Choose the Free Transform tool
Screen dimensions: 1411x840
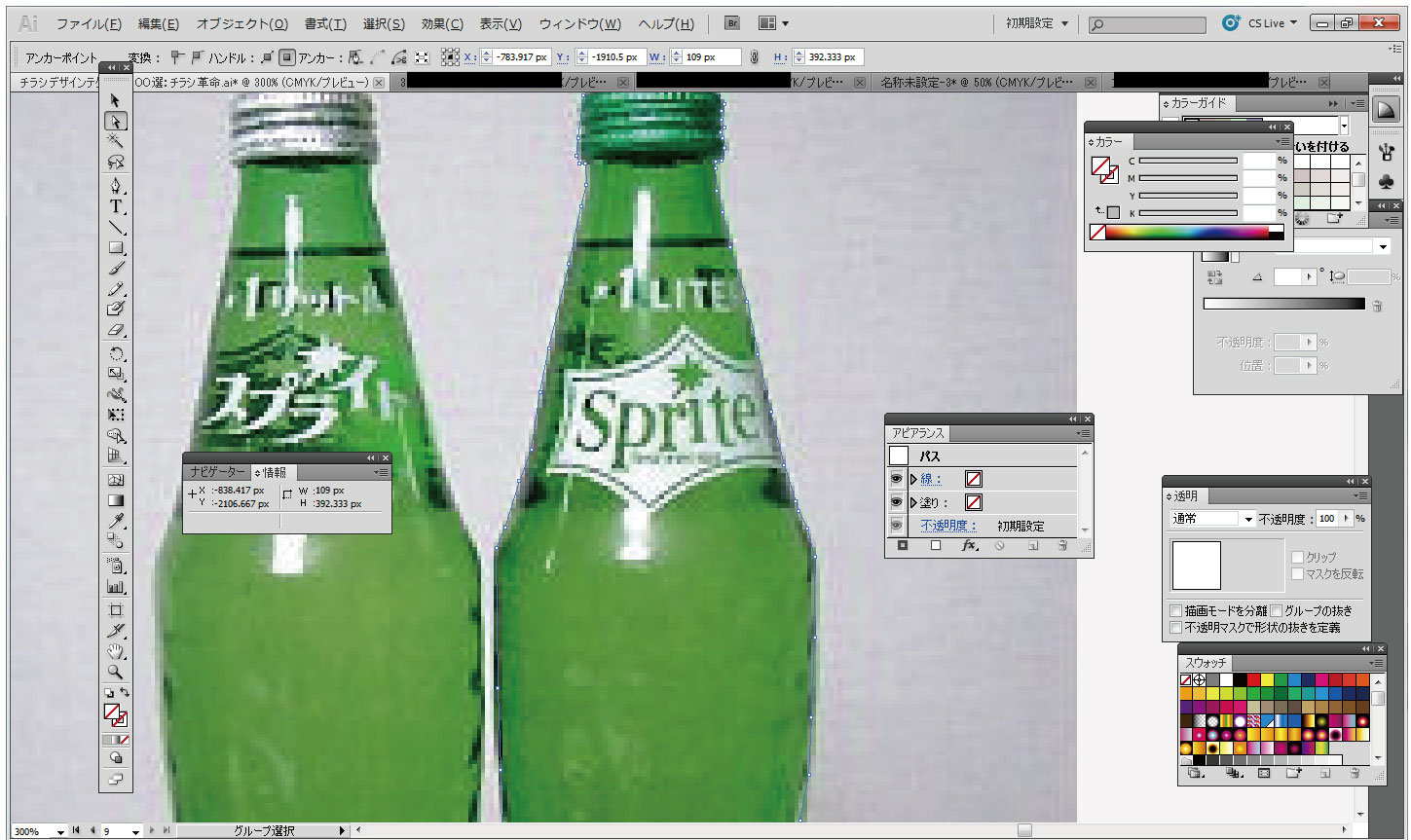tap(116, 415)
